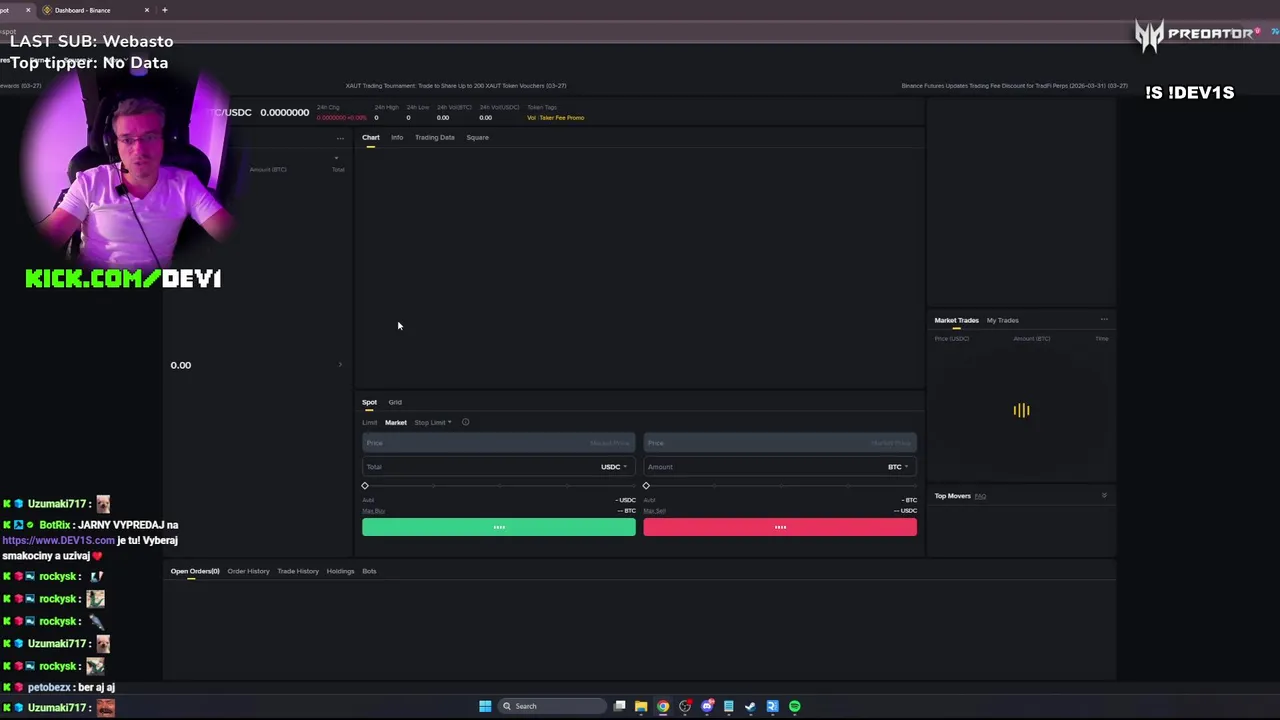Open the Trading Data tab
Image resolution: width=1280 pixels, height=720 pixels.
[x=435, y=137]
